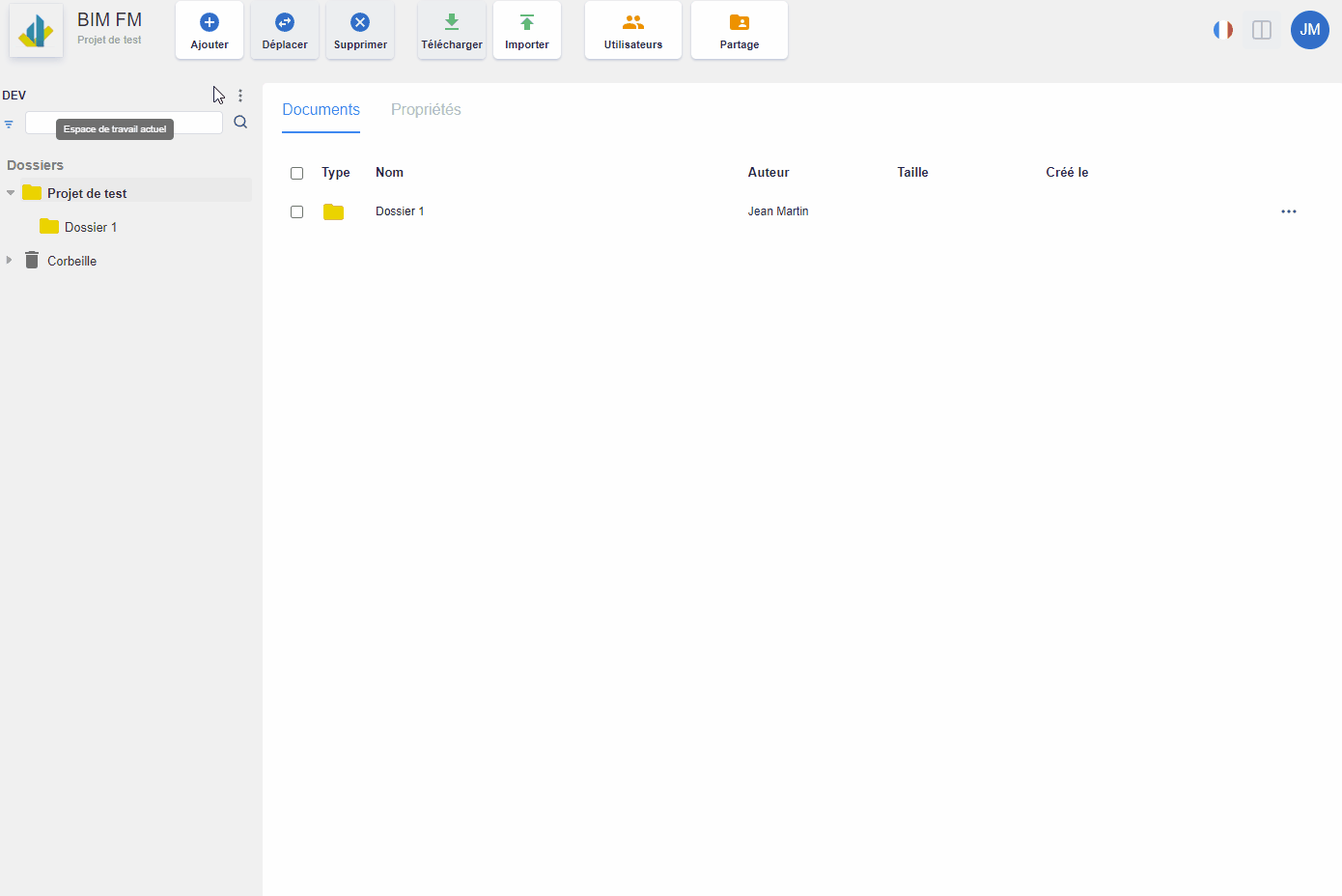
Task: Click the Ajouter plus icon
Action: [x=210, y=22]
